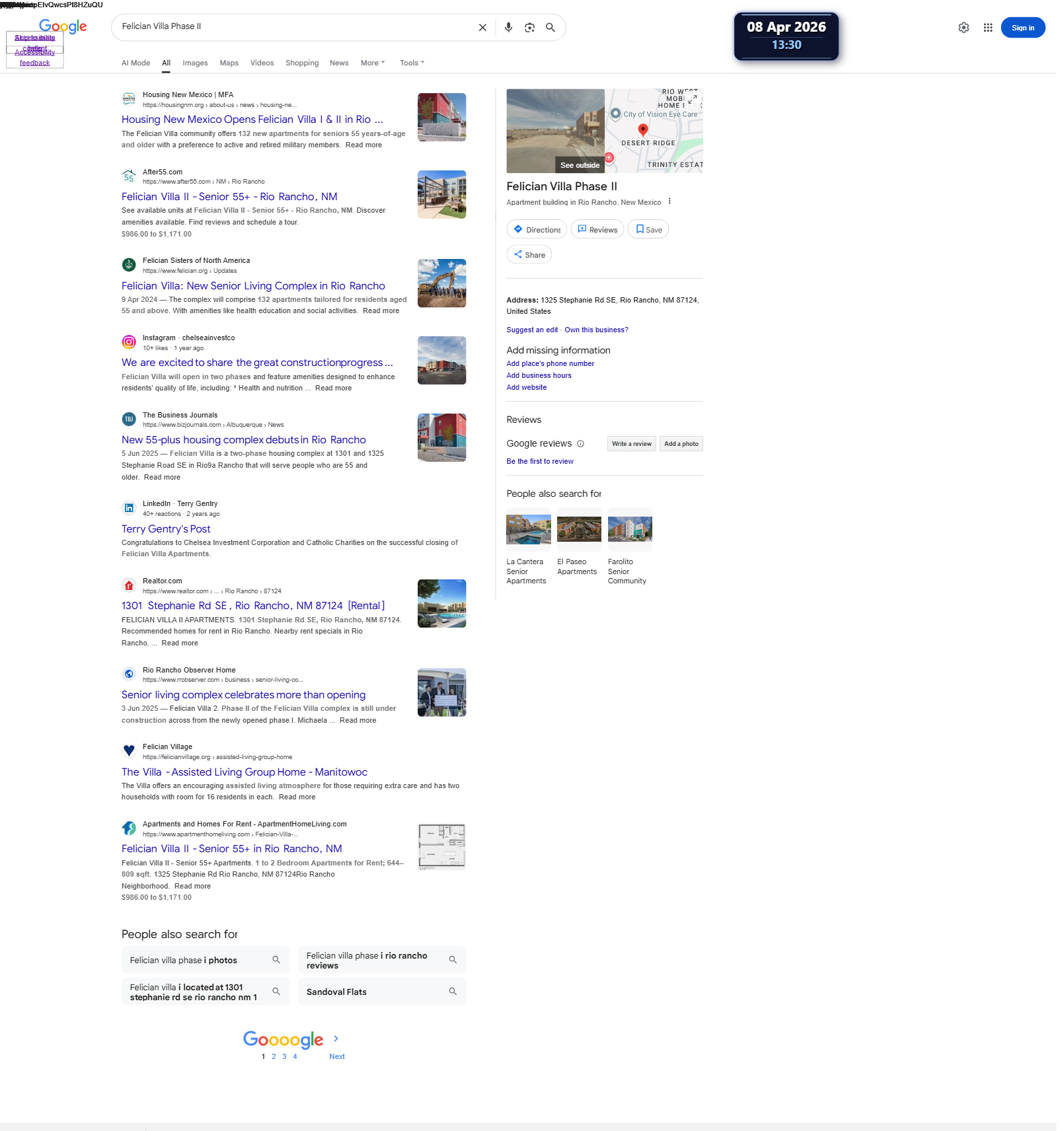Viewport: 1064px width, 1131px height.
Task: Start voice search with the microphone icon
Action: [508, 28]
